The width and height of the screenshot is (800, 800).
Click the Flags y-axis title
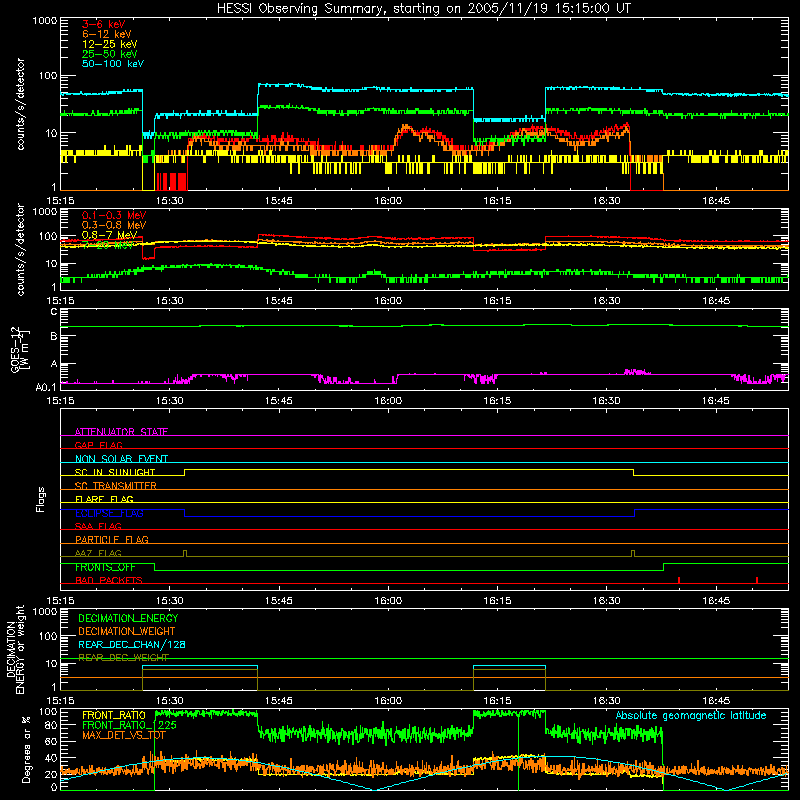[40, 499]
